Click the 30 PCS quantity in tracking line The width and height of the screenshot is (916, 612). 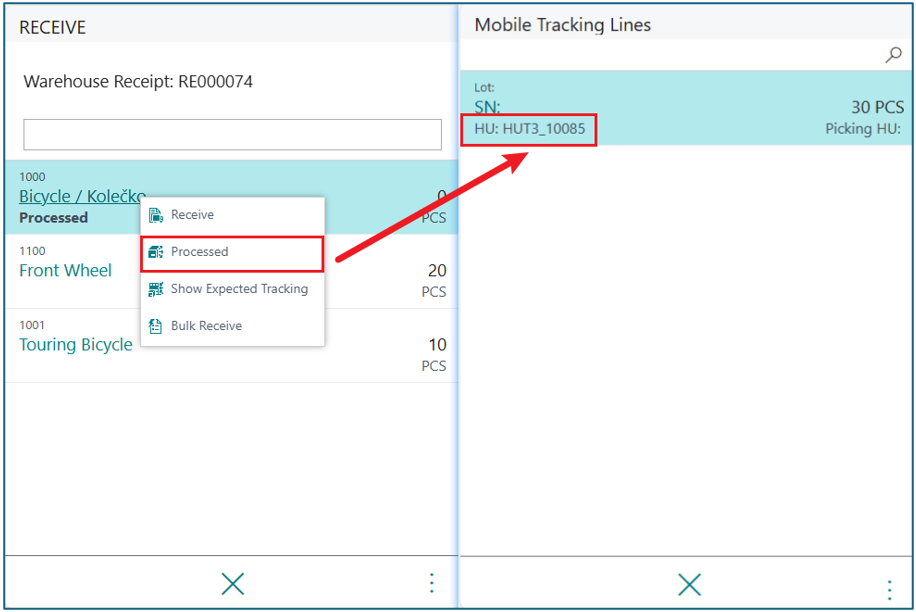pos(877,107)
